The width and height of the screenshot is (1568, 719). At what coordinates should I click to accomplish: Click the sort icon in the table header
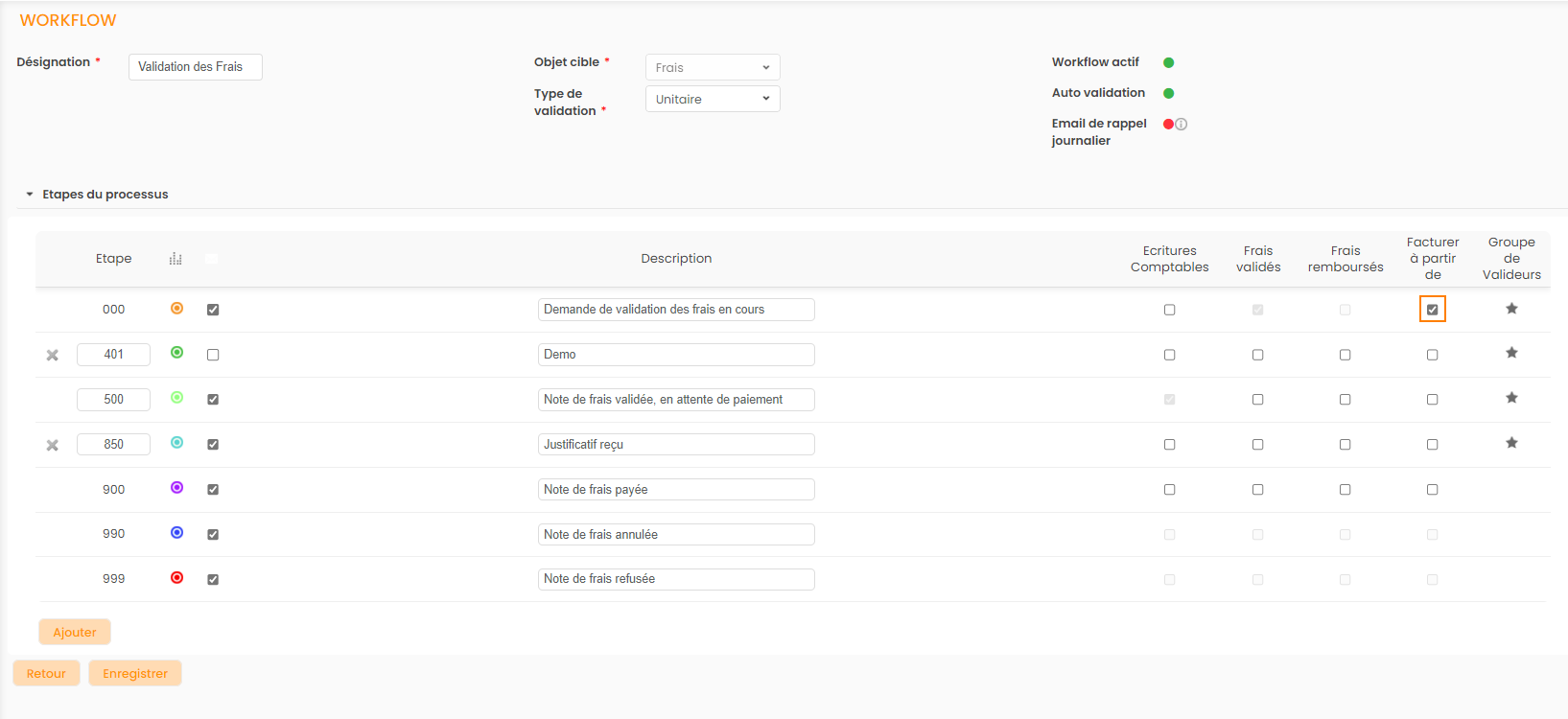coord(176,259)
